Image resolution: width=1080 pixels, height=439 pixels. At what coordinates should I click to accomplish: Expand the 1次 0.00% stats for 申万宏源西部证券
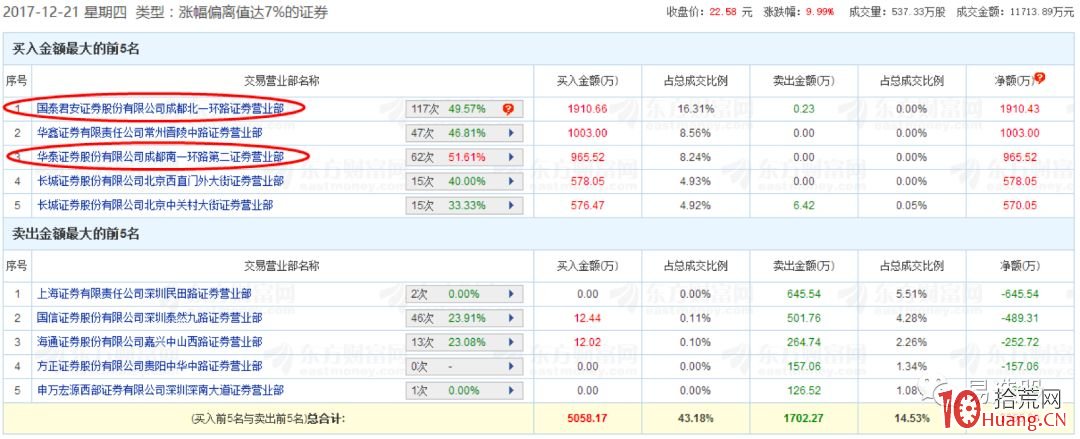[x=512, y=390]
